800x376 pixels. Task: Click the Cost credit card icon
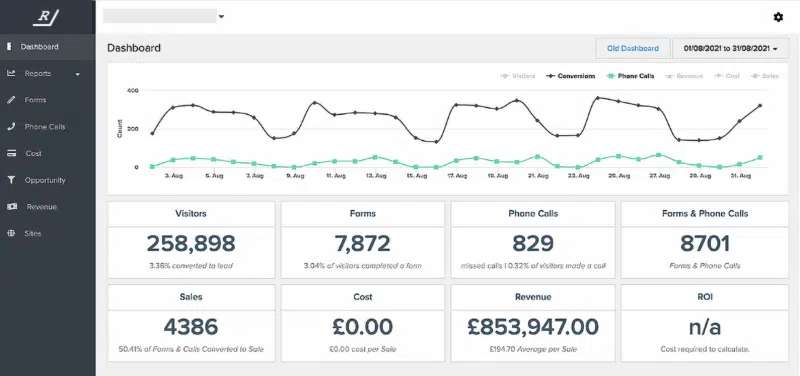11,153
